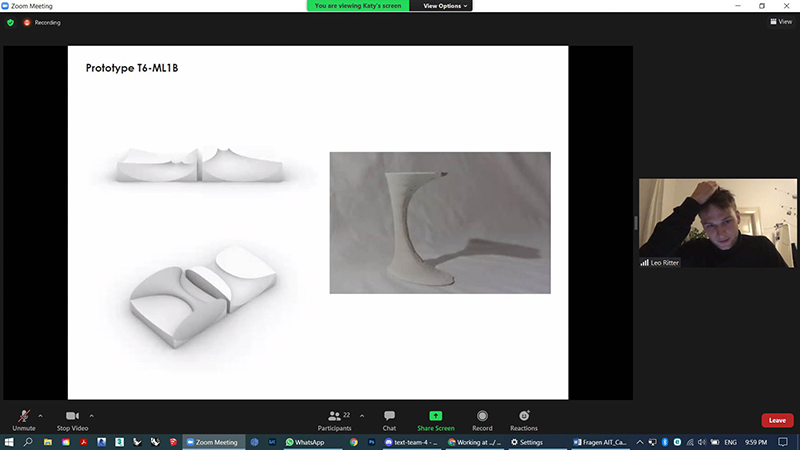
Task: Click the Record button
Action: (x=482, y=420)
